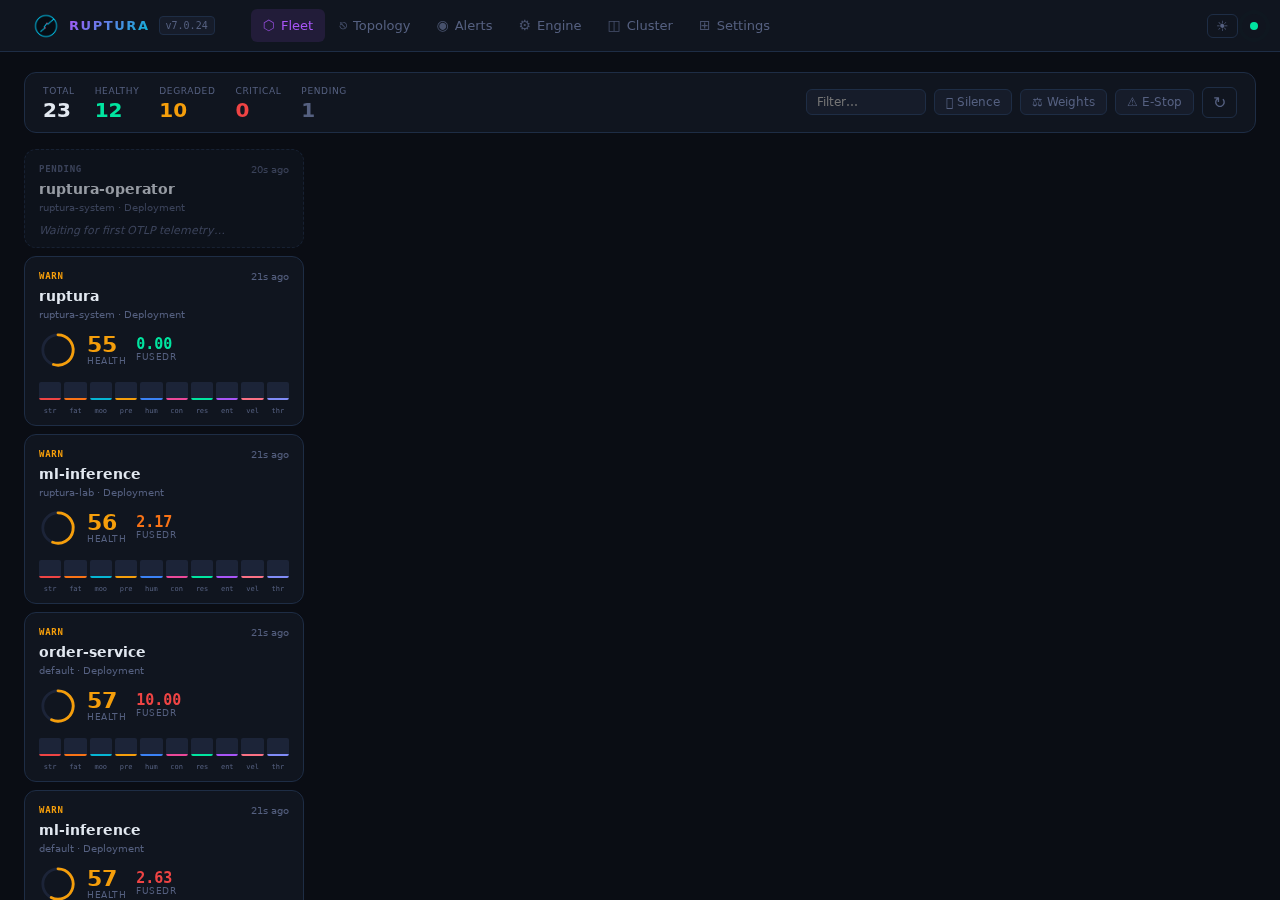Click the WARN badge on the ruptura card
1280x900 pixels.
(x=51, y=276)
